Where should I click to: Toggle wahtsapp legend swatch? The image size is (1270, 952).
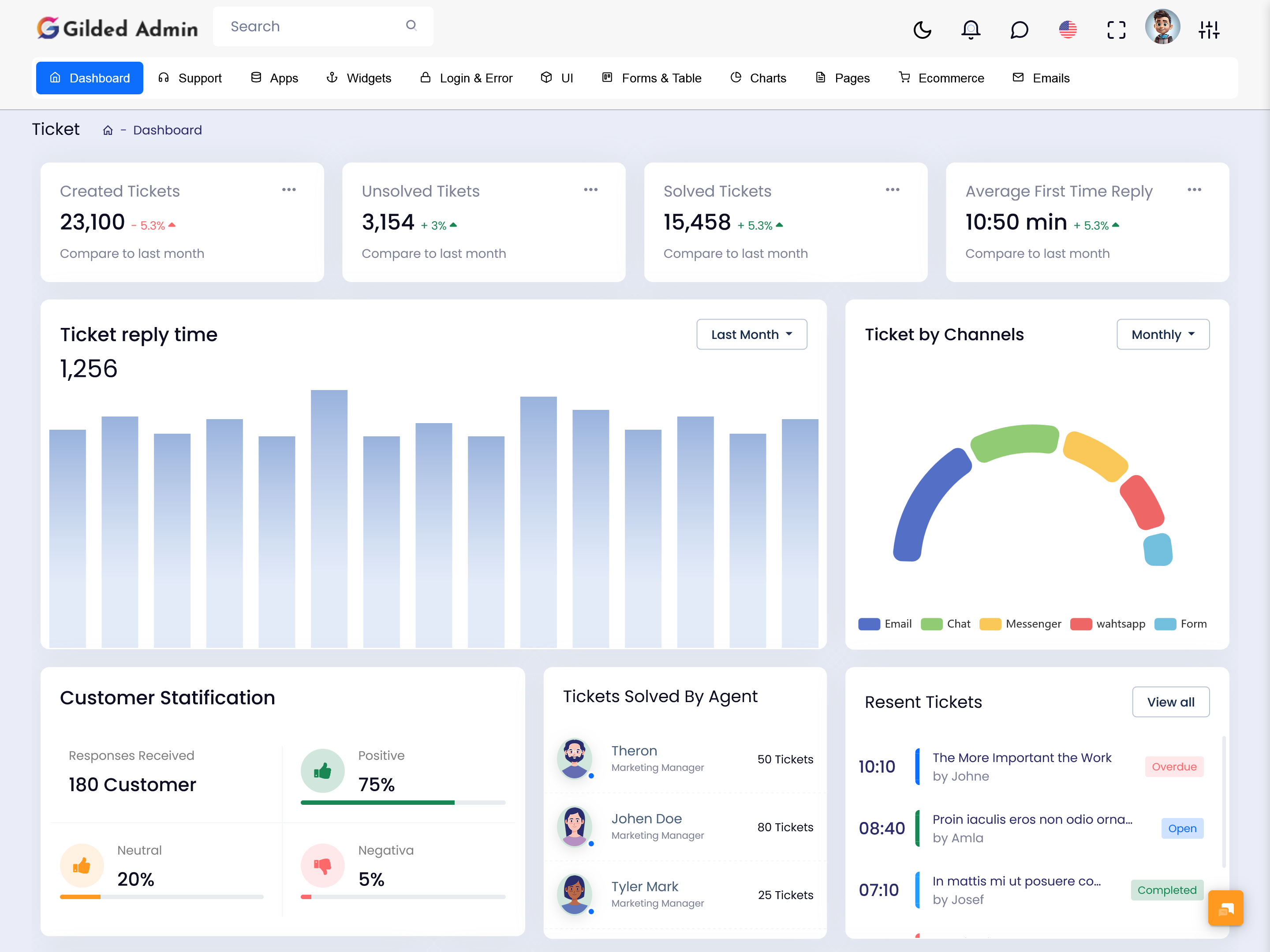(x=1081, y=625)
